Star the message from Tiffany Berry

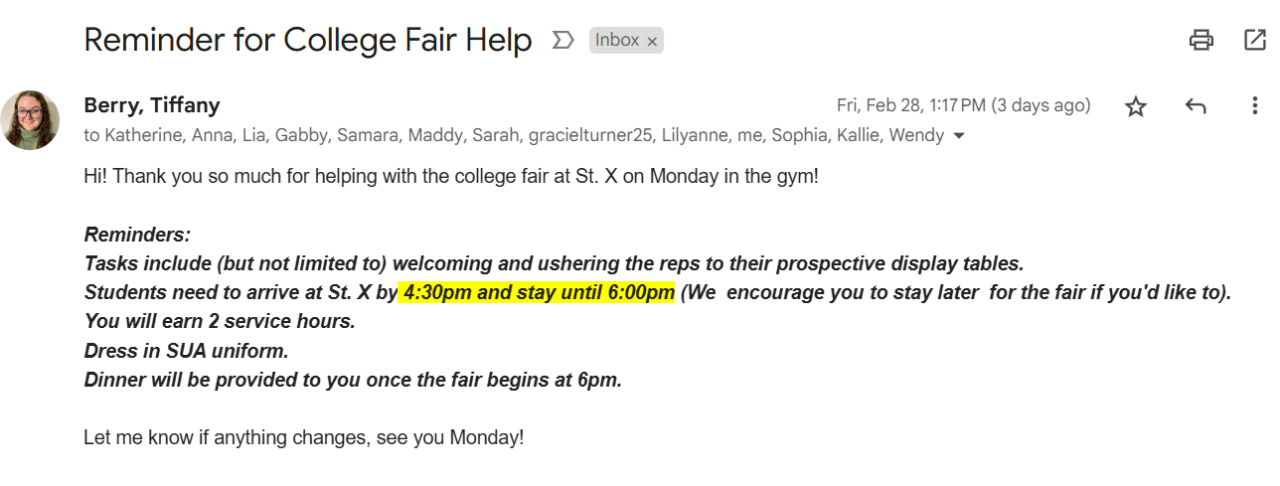click(x=1136, y=107)
